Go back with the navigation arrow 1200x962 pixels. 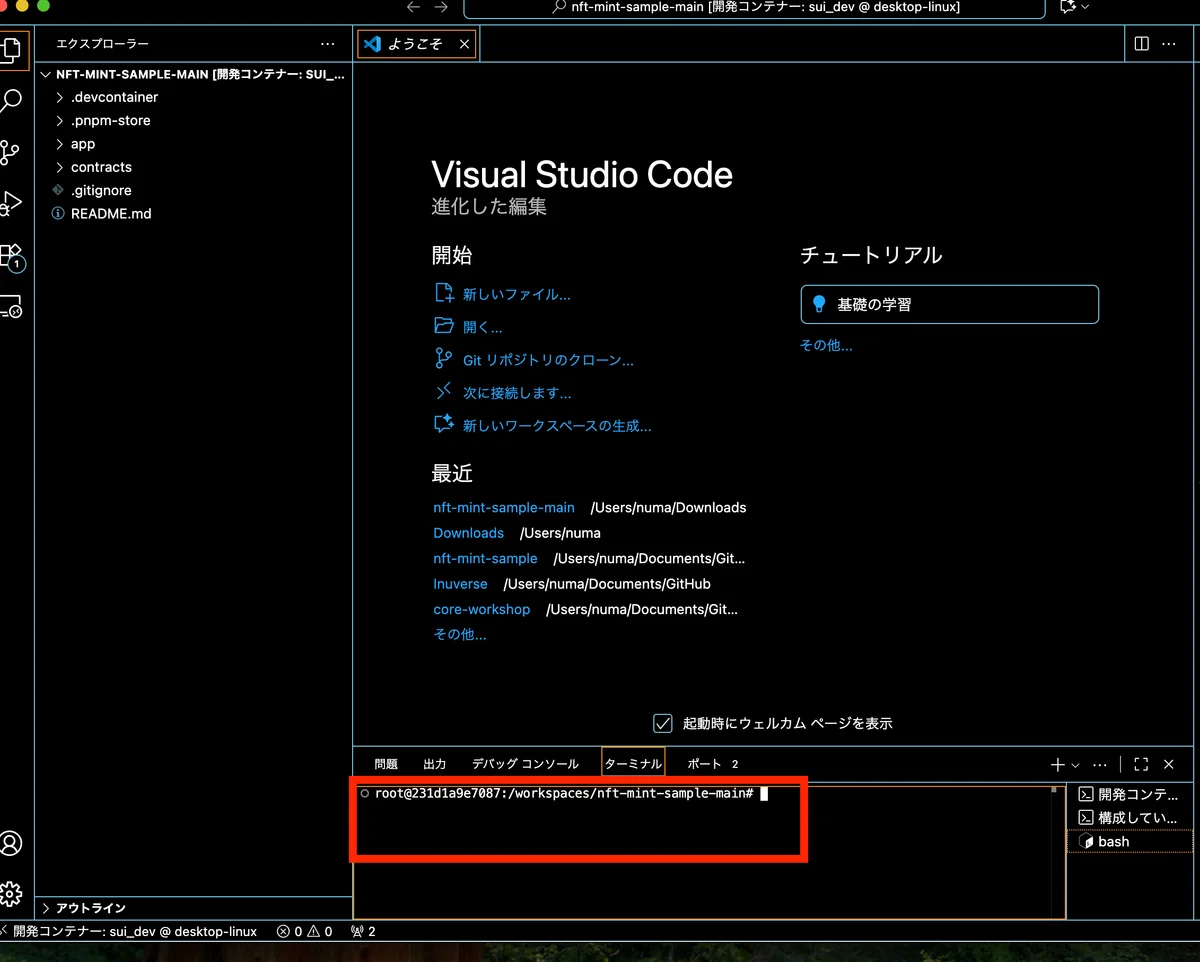(414, 7)
